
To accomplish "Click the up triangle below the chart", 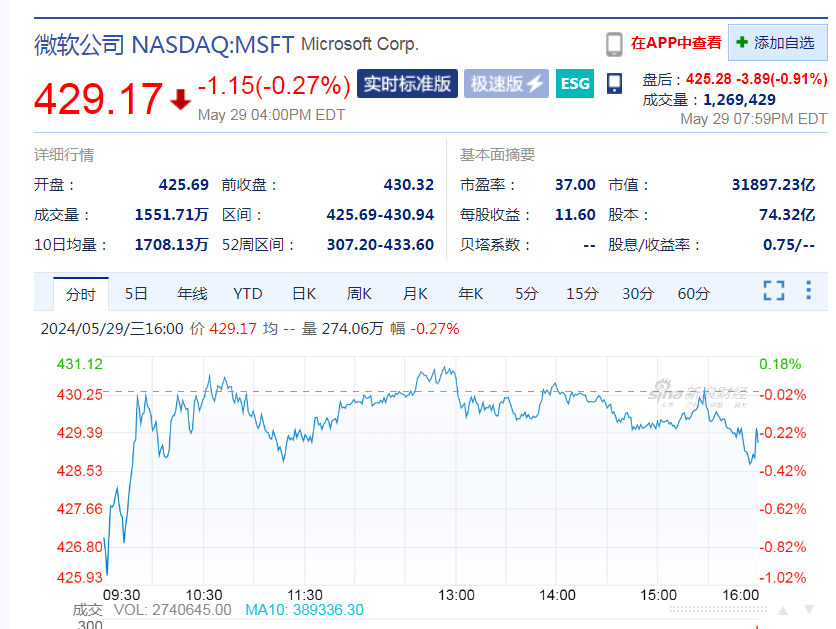I will (783, 610).
